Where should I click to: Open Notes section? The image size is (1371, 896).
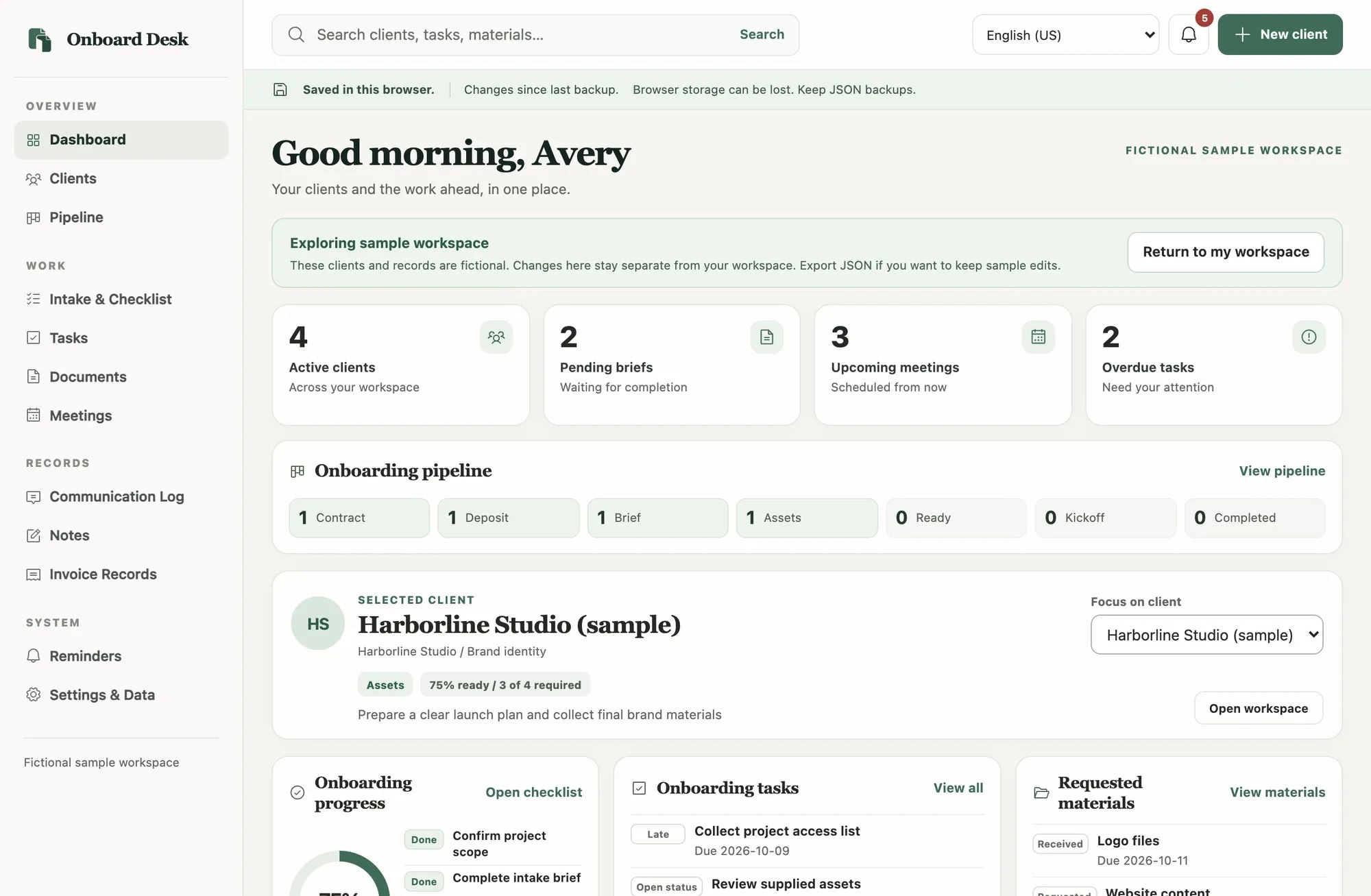(x=121, y=535)
